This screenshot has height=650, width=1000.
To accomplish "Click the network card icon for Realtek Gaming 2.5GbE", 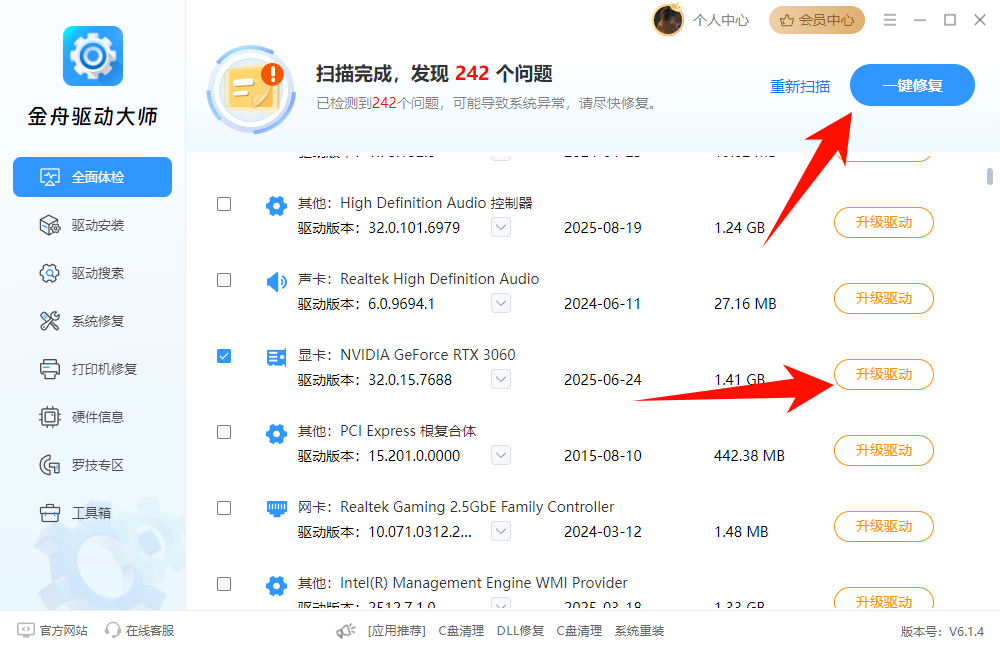I will click(276, 509).
